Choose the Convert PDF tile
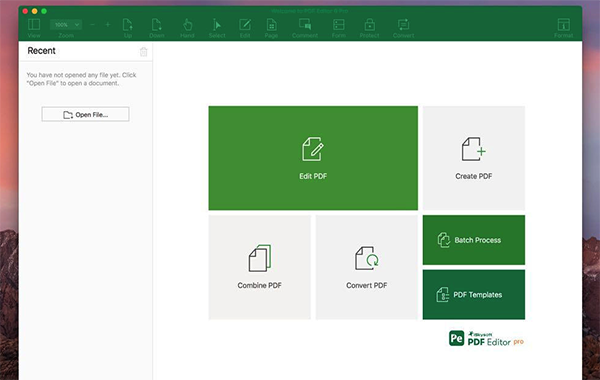The width and height of the screenshot is (600, 380). (367, 267)
